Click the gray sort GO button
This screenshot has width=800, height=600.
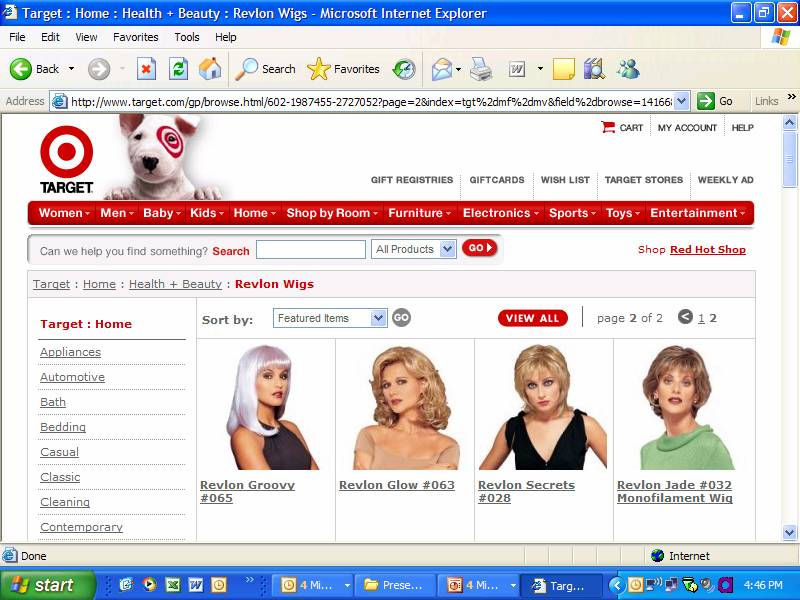pos(402,318)
